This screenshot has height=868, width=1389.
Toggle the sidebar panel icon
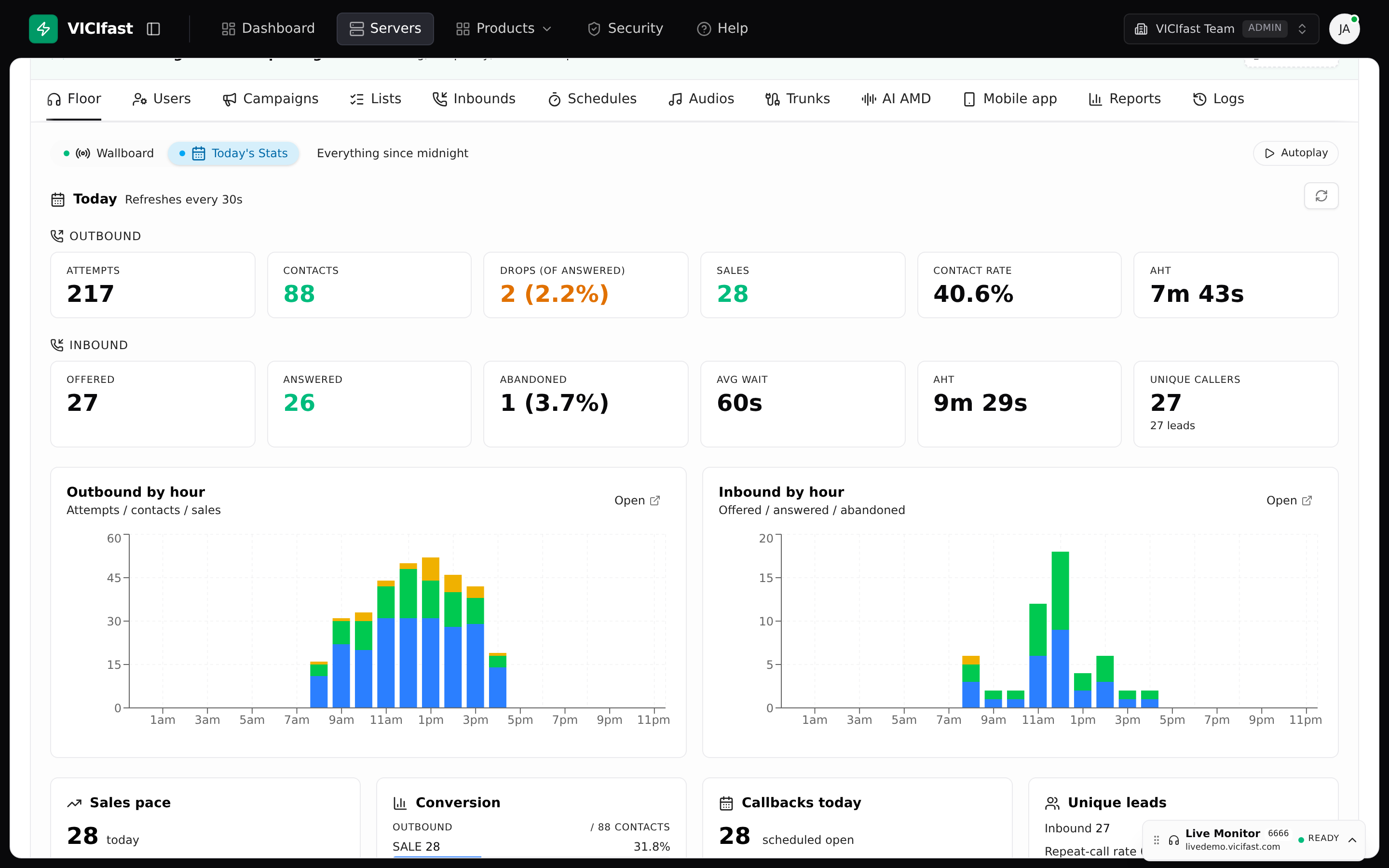(x=153, y=29)
